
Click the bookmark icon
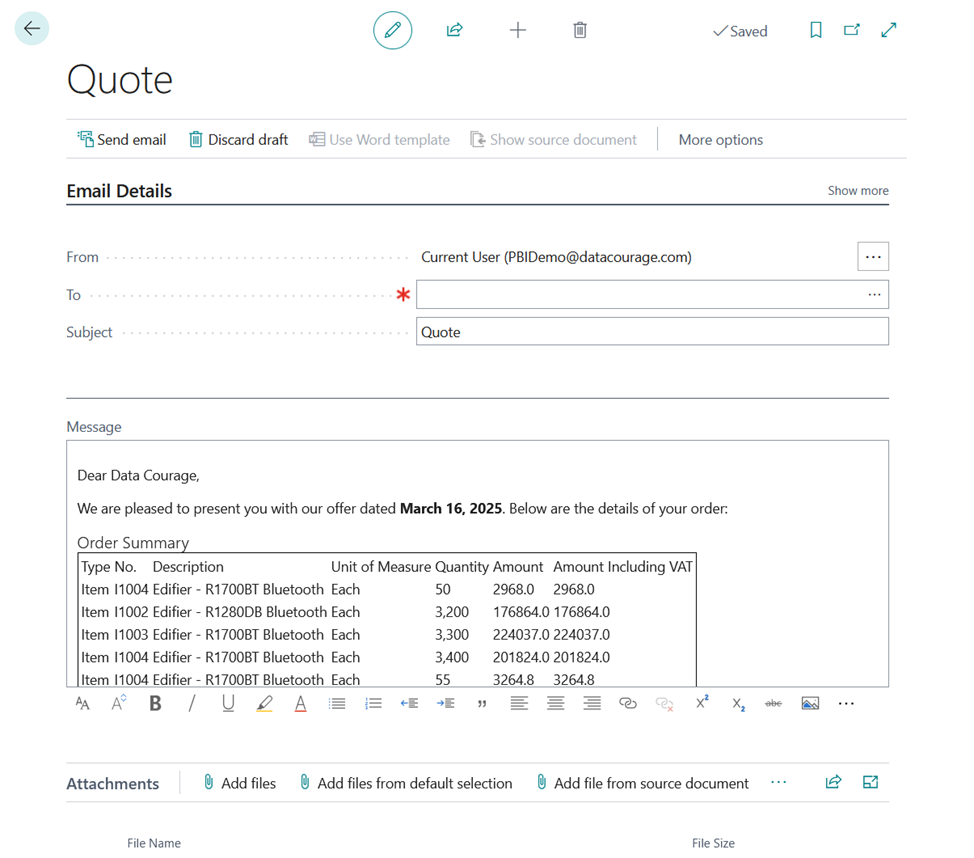[x=816, y=30]
